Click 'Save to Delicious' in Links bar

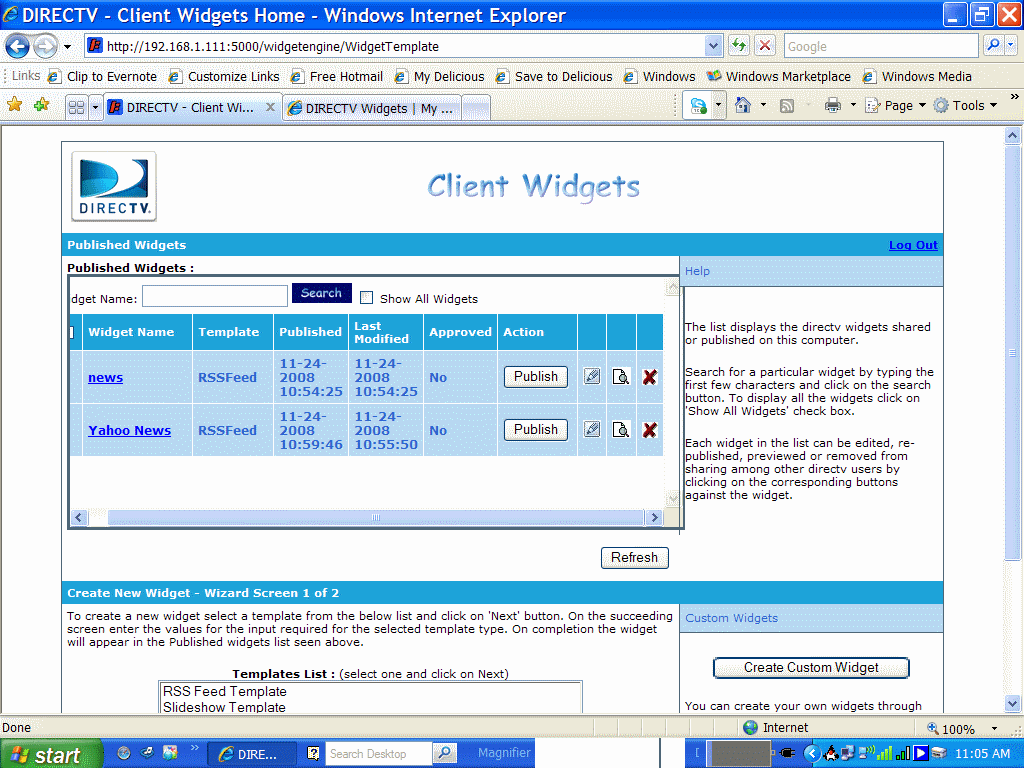tap(554, 76)
